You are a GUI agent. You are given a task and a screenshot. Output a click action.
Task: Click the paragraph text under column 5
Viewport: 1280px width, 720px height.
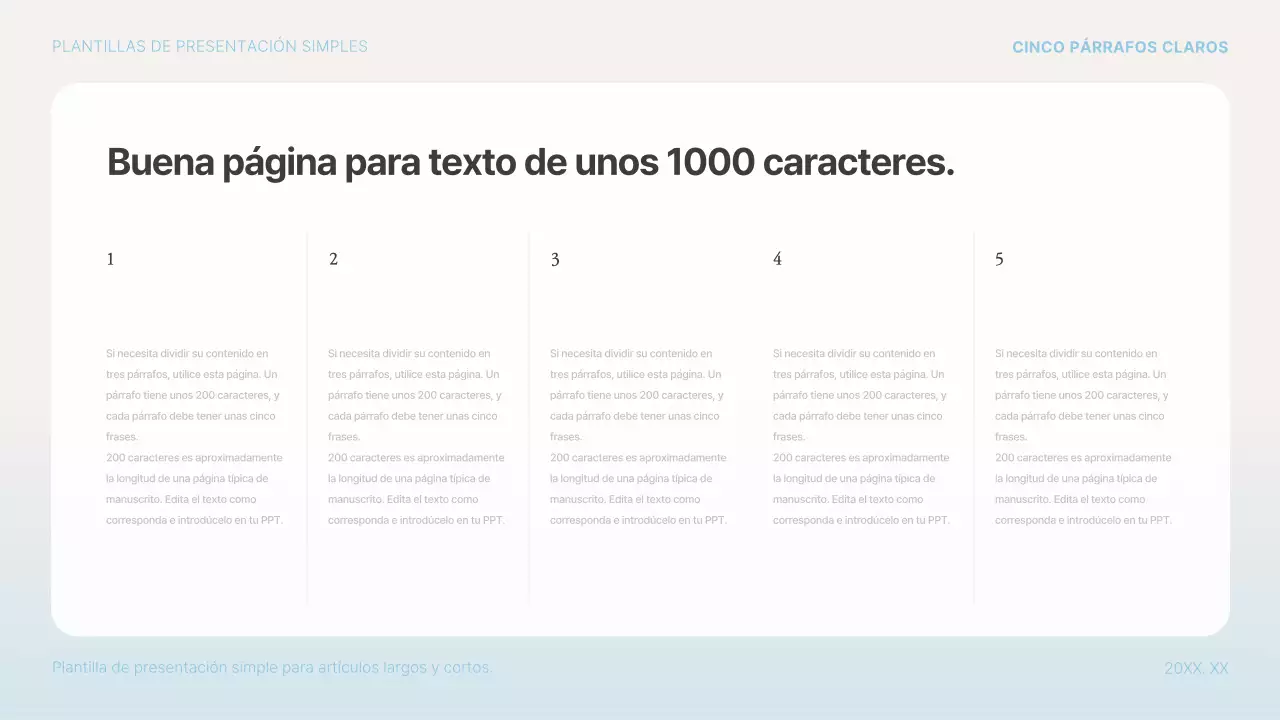point(1083,436)
